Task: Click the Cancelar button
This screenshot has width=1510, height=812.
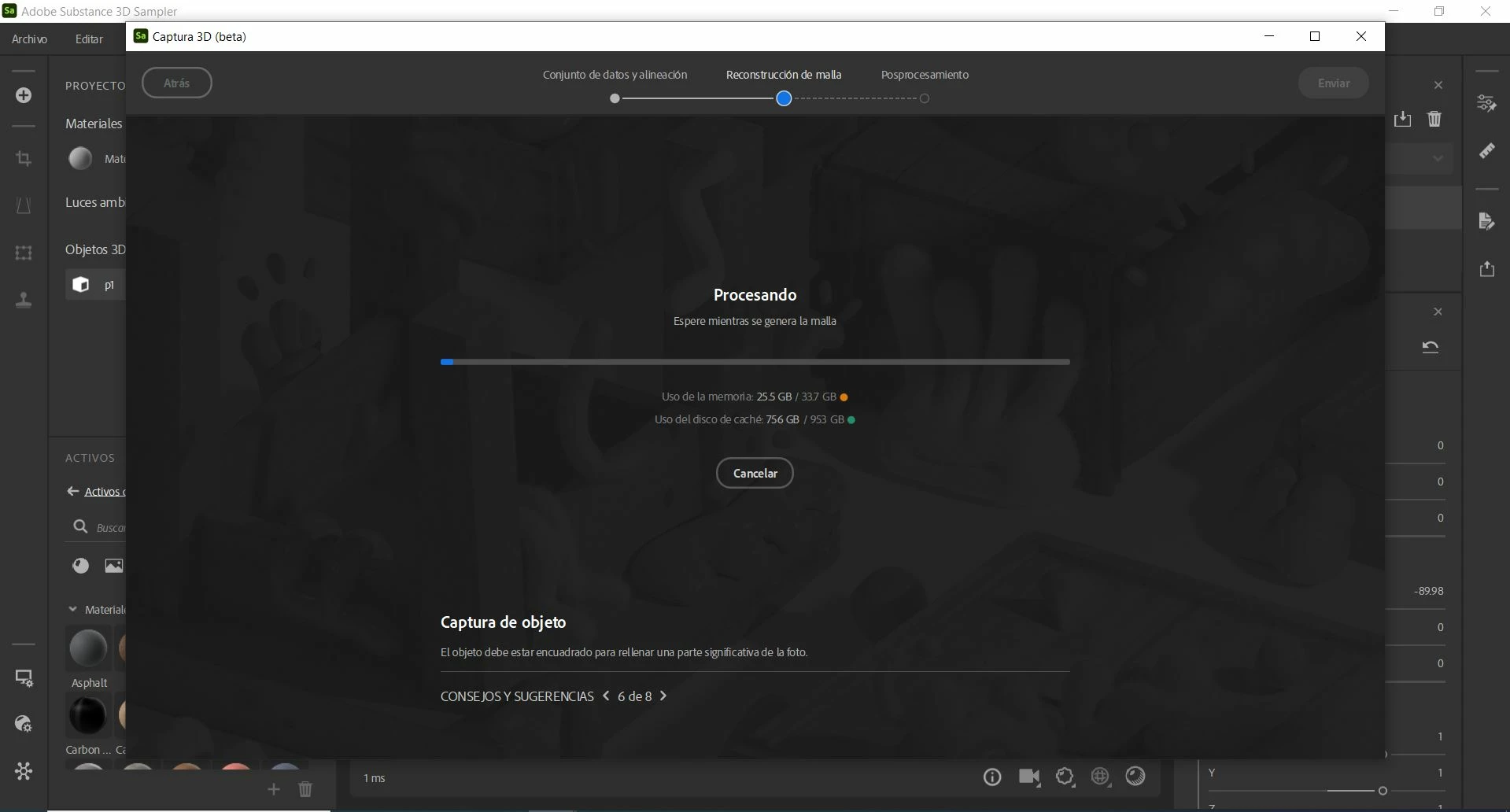Action: tap(755, 473)
